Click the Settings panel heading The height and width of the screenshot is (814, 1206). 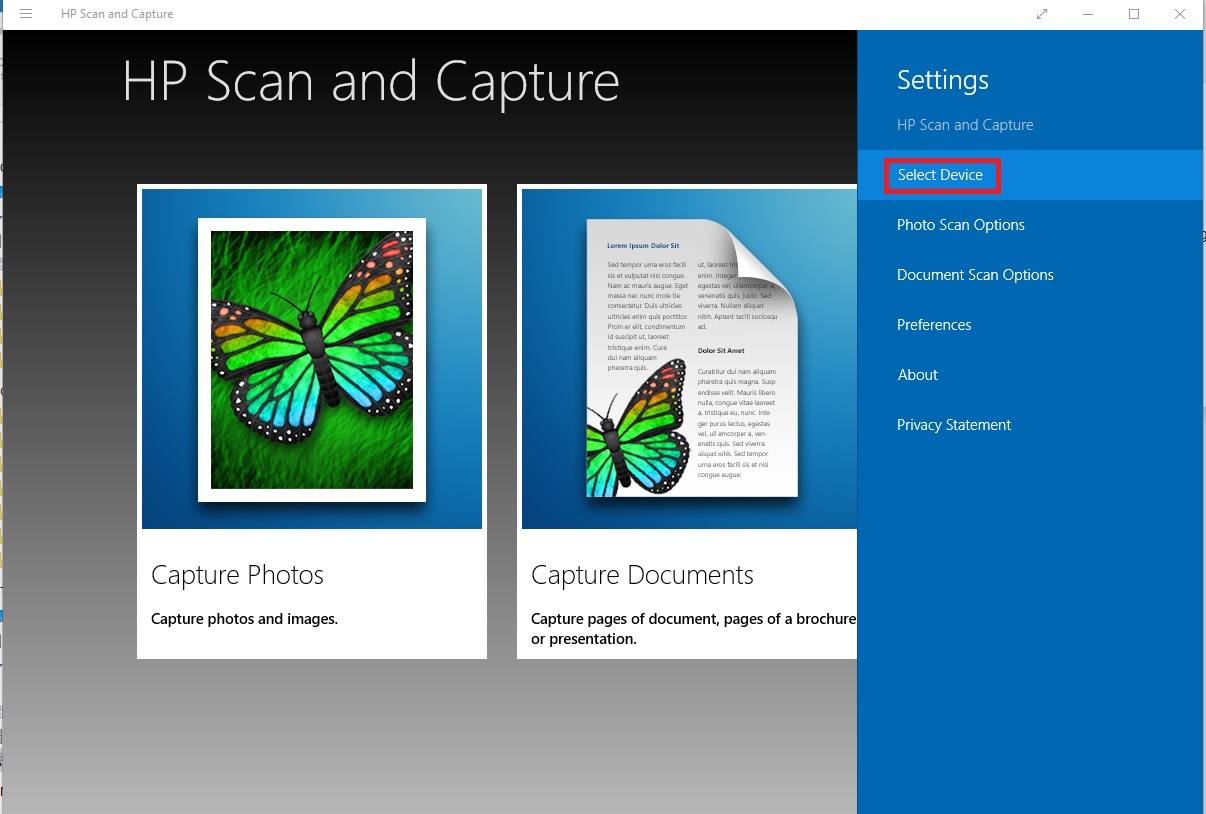pyautogui.click(x=943, y=80)
